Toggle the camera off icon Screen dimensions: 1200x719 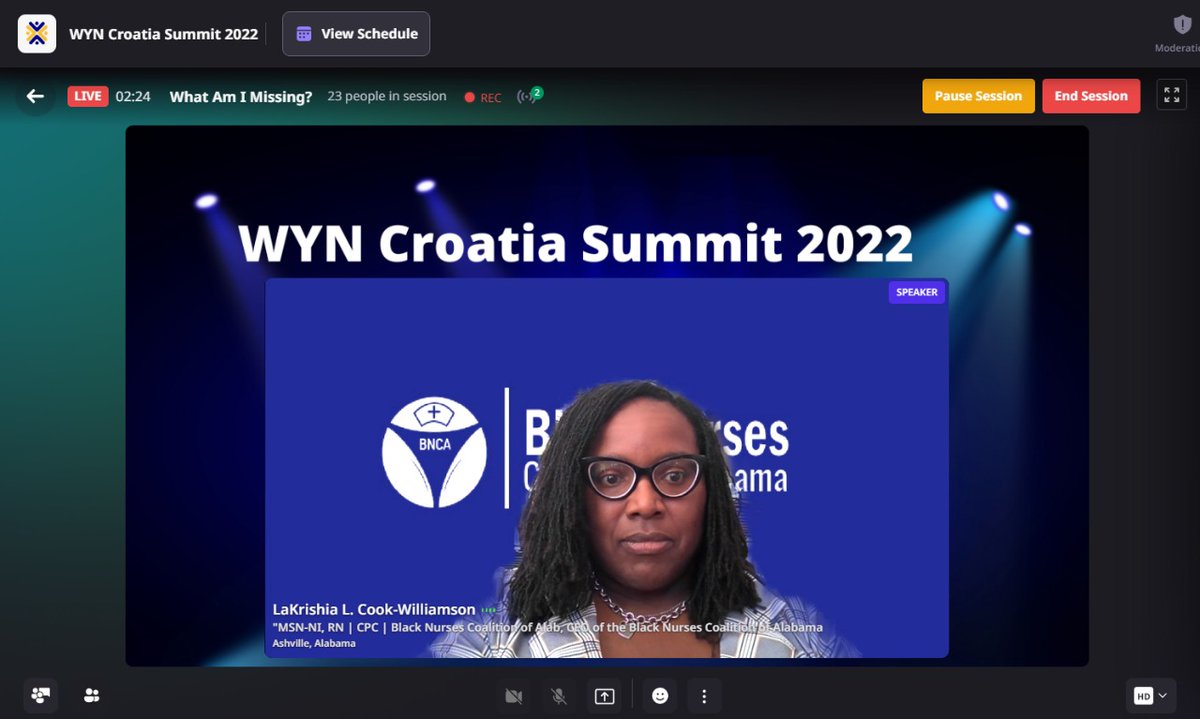pos(515,696)
